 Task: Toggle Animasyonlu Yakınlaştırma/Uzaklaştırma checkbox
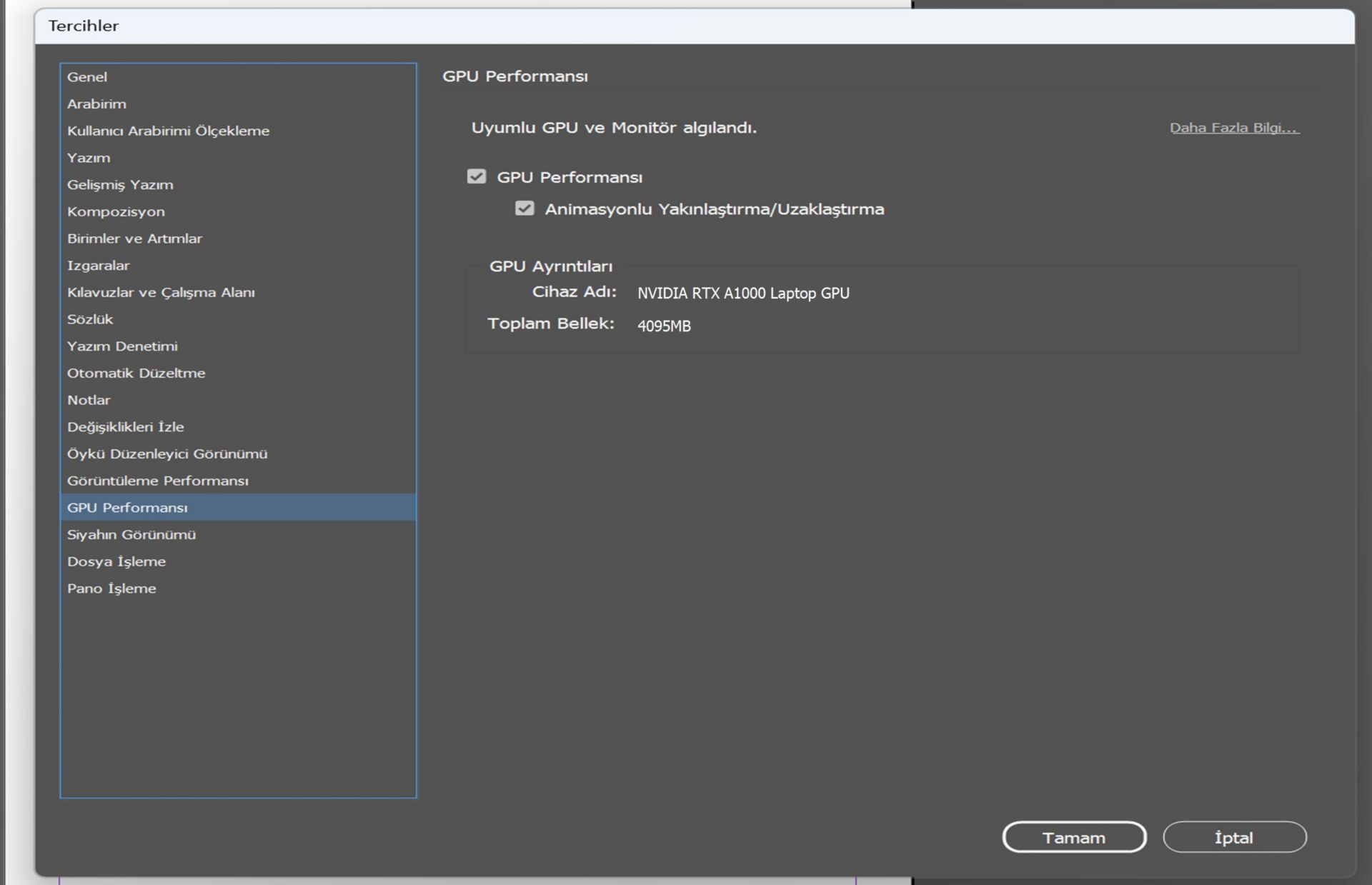pyautogui.click(x=525, y=209)
